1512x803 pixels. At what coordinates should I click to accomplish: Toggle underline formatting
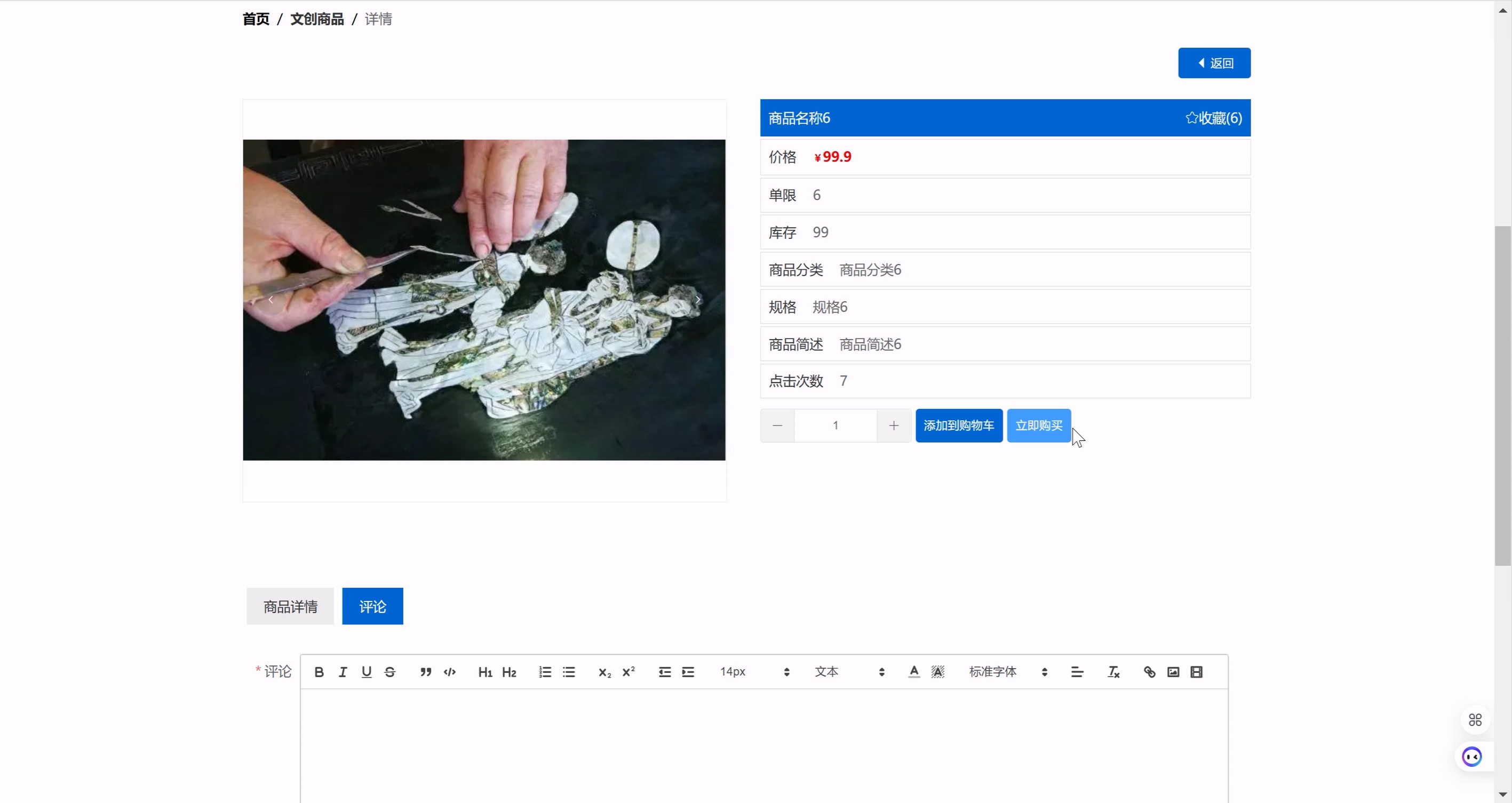point(366,672)
